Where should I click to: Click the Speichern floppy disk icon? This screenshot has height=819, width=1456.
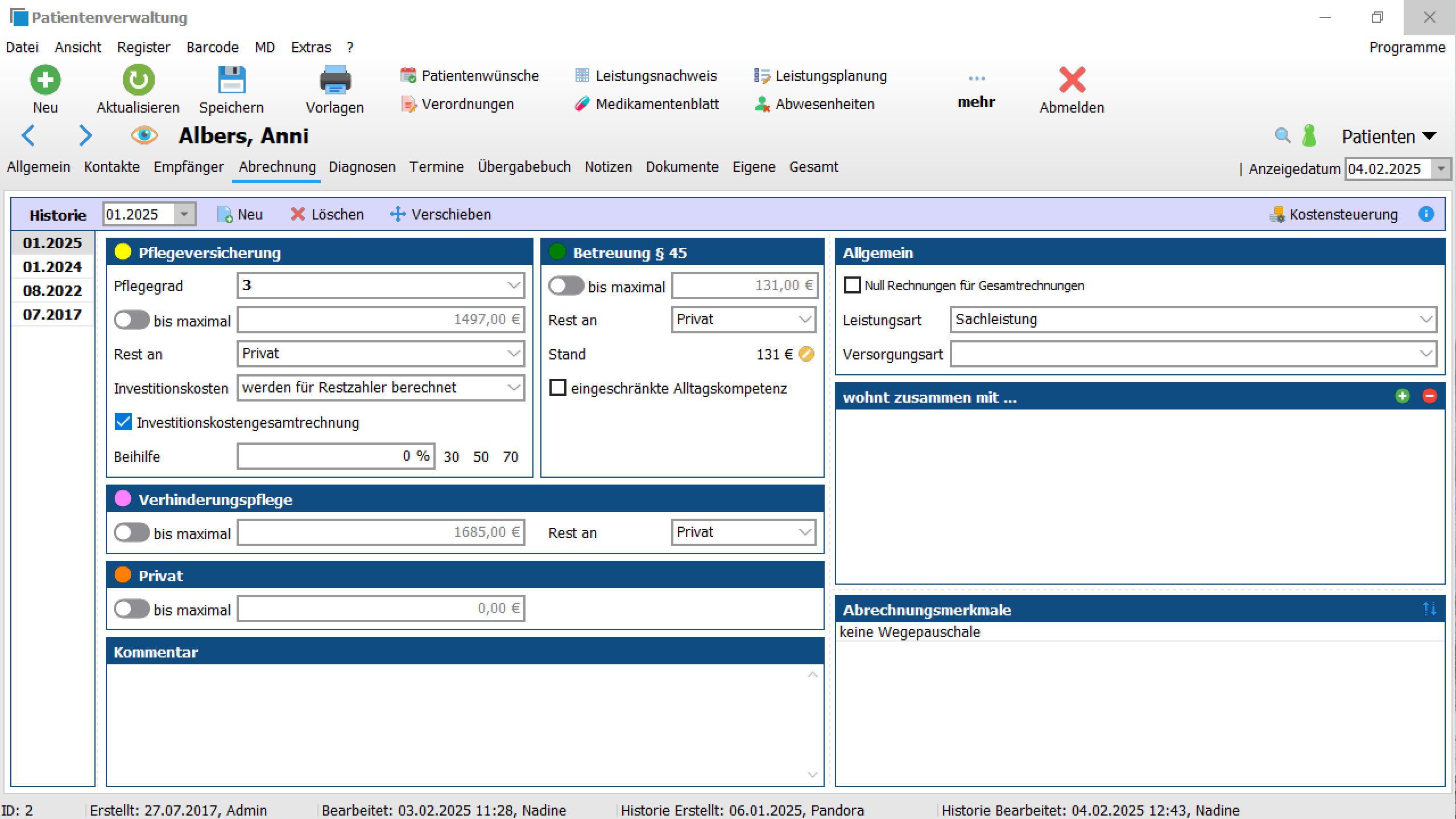click(231, 80)
